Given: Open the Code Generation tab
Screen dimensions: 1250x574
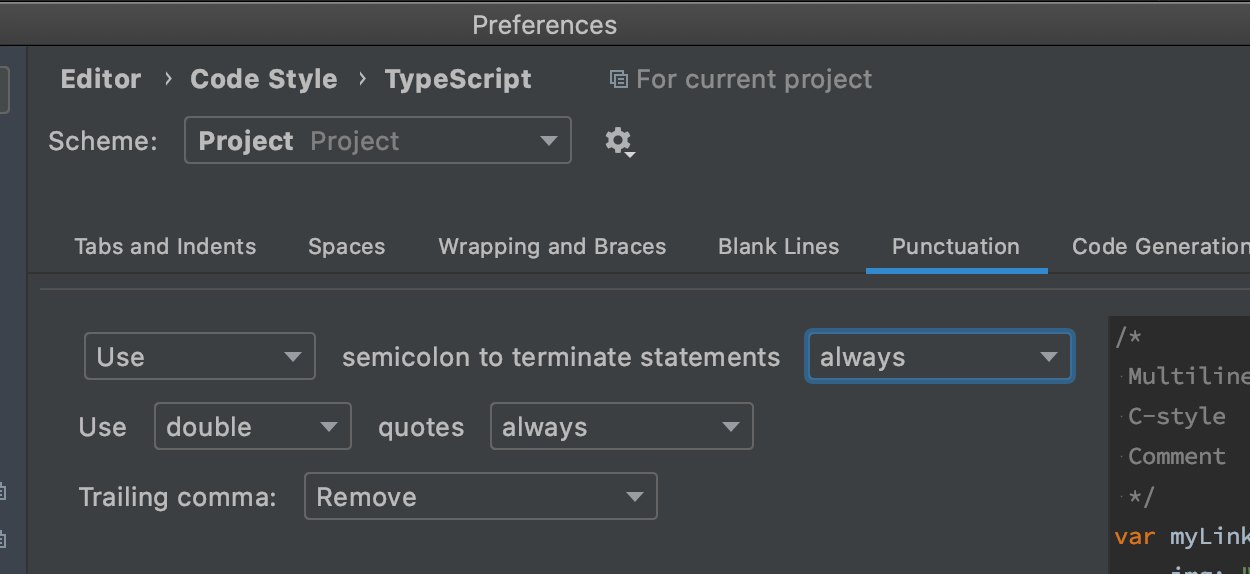Looking at the screenshot, I should 1160,247.
